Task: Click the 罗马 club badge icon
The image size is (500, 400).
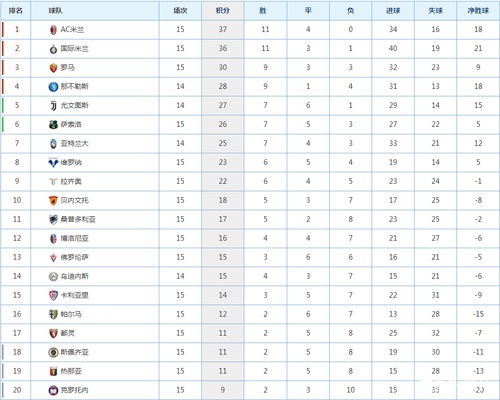Action: click(x=53, y=68)
